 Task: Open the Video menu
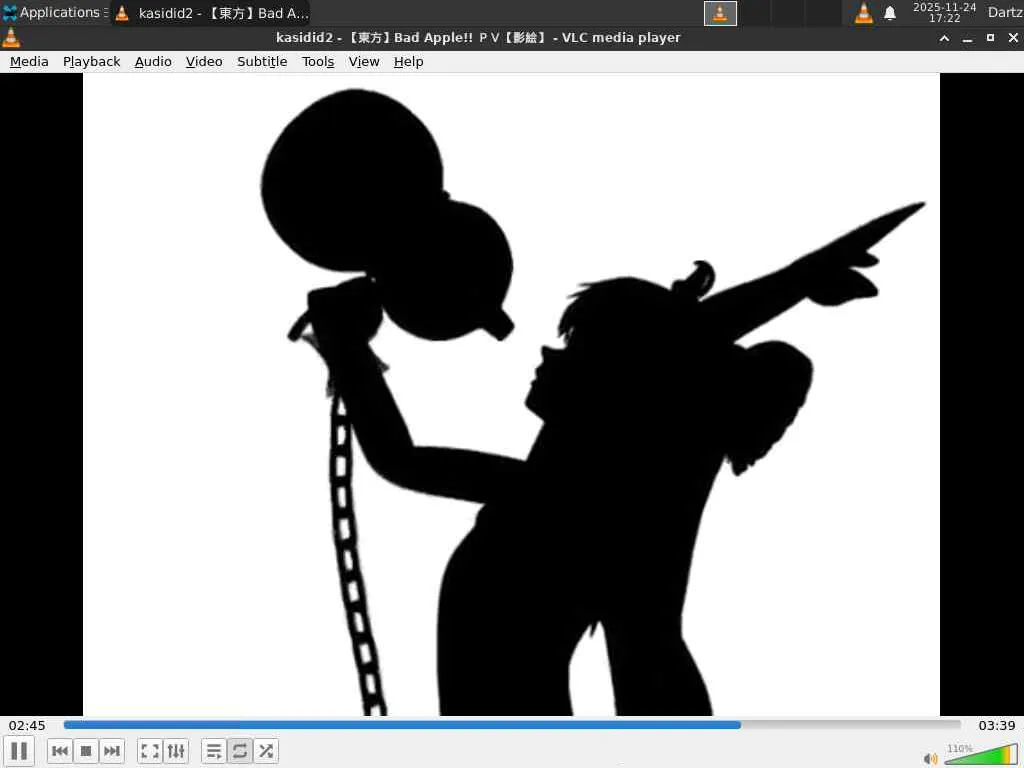point(204,61)
